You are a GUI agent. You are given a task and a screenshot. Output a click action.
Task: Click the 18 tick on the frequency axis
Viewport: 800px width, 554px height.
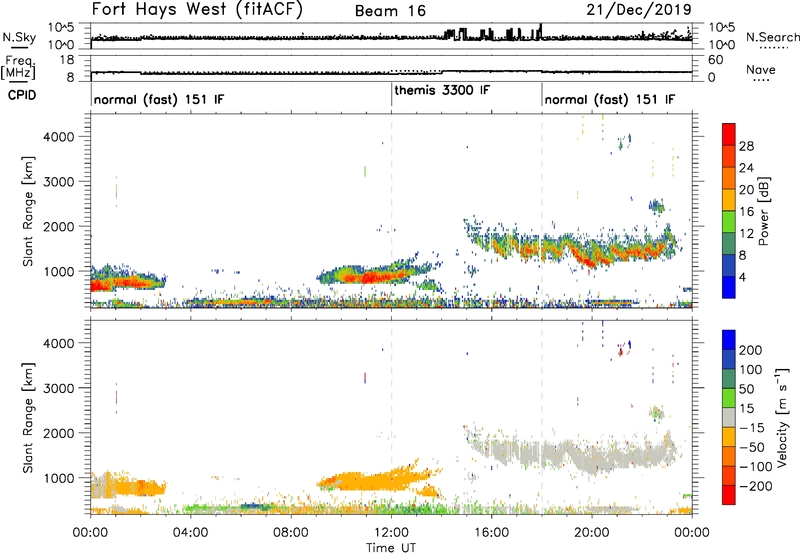(67, 60)
